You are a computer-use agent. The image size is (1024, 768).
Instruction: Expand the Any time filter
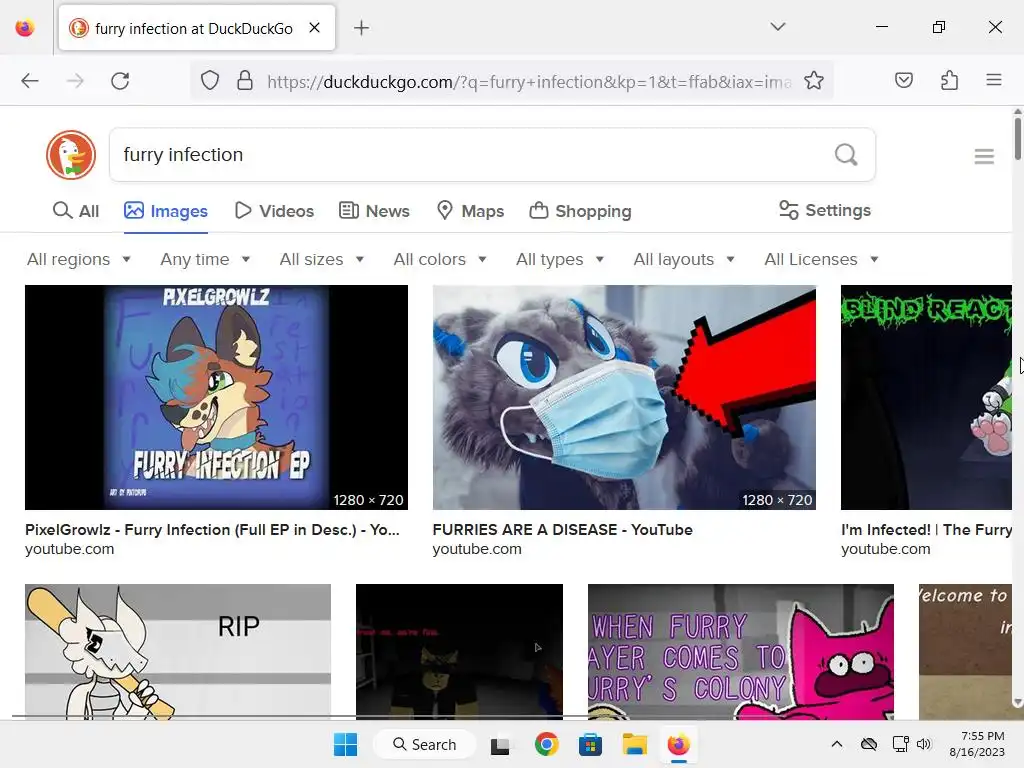tap(205, 259)
